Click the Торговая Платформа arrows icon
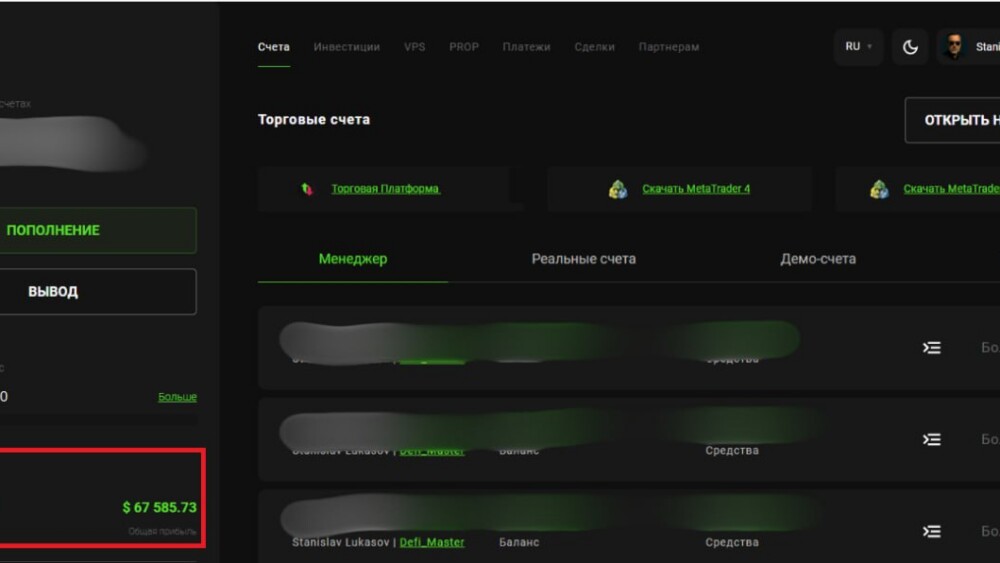The width and height of the screenshot is (1000, 563). 307,189
